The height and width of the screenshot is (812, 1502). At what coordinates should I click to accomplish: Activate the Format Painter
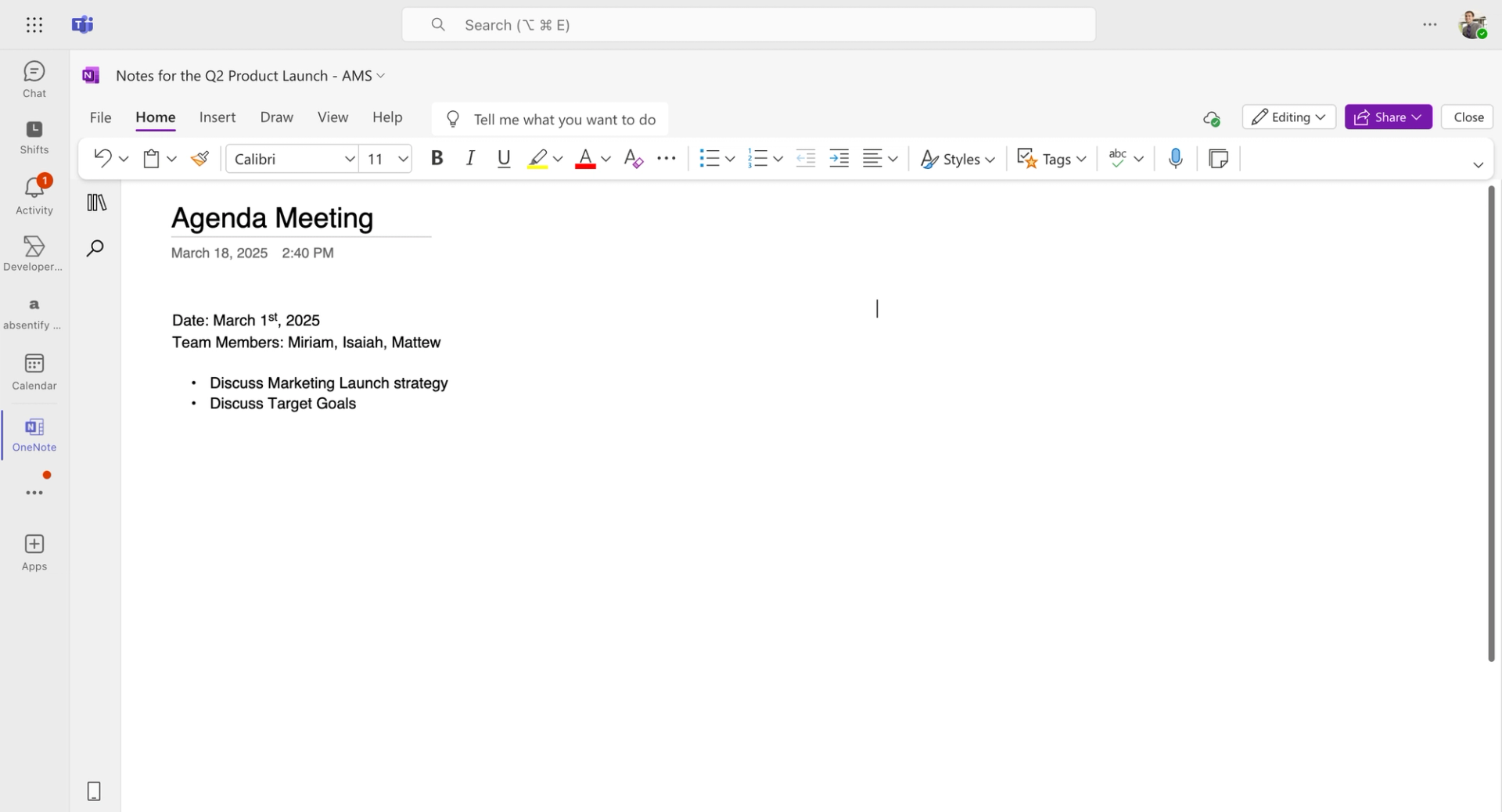tap(200, 159)
